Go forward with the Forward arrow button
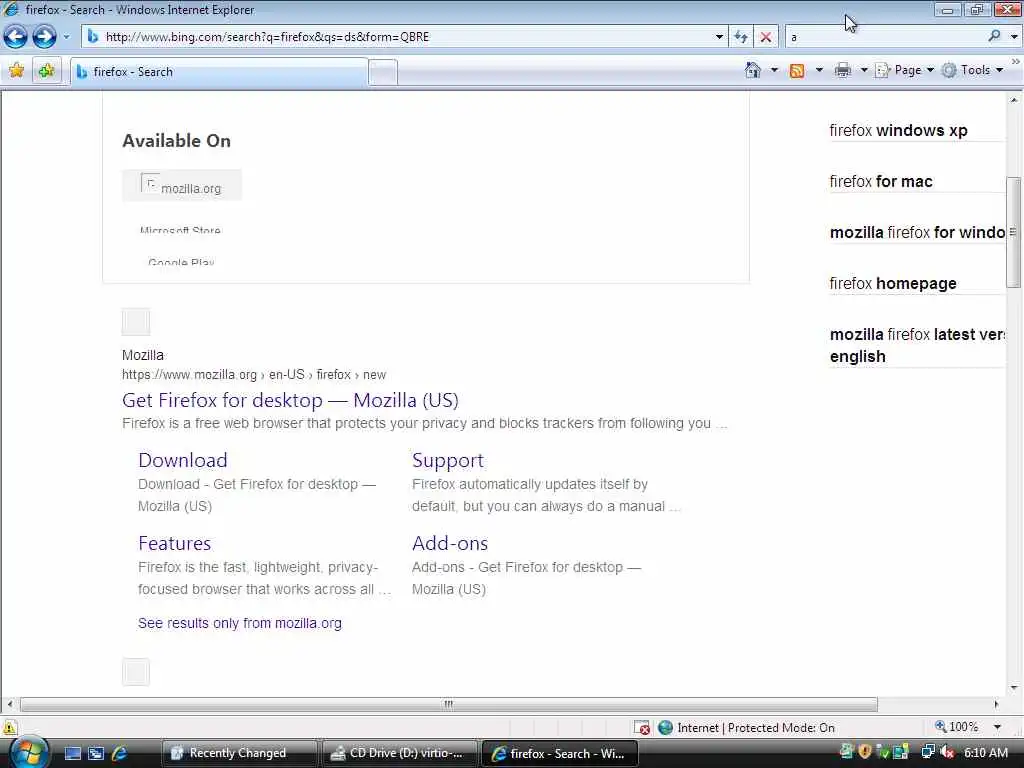Screen dimensions: 1024x768 (x=44, y=37)
